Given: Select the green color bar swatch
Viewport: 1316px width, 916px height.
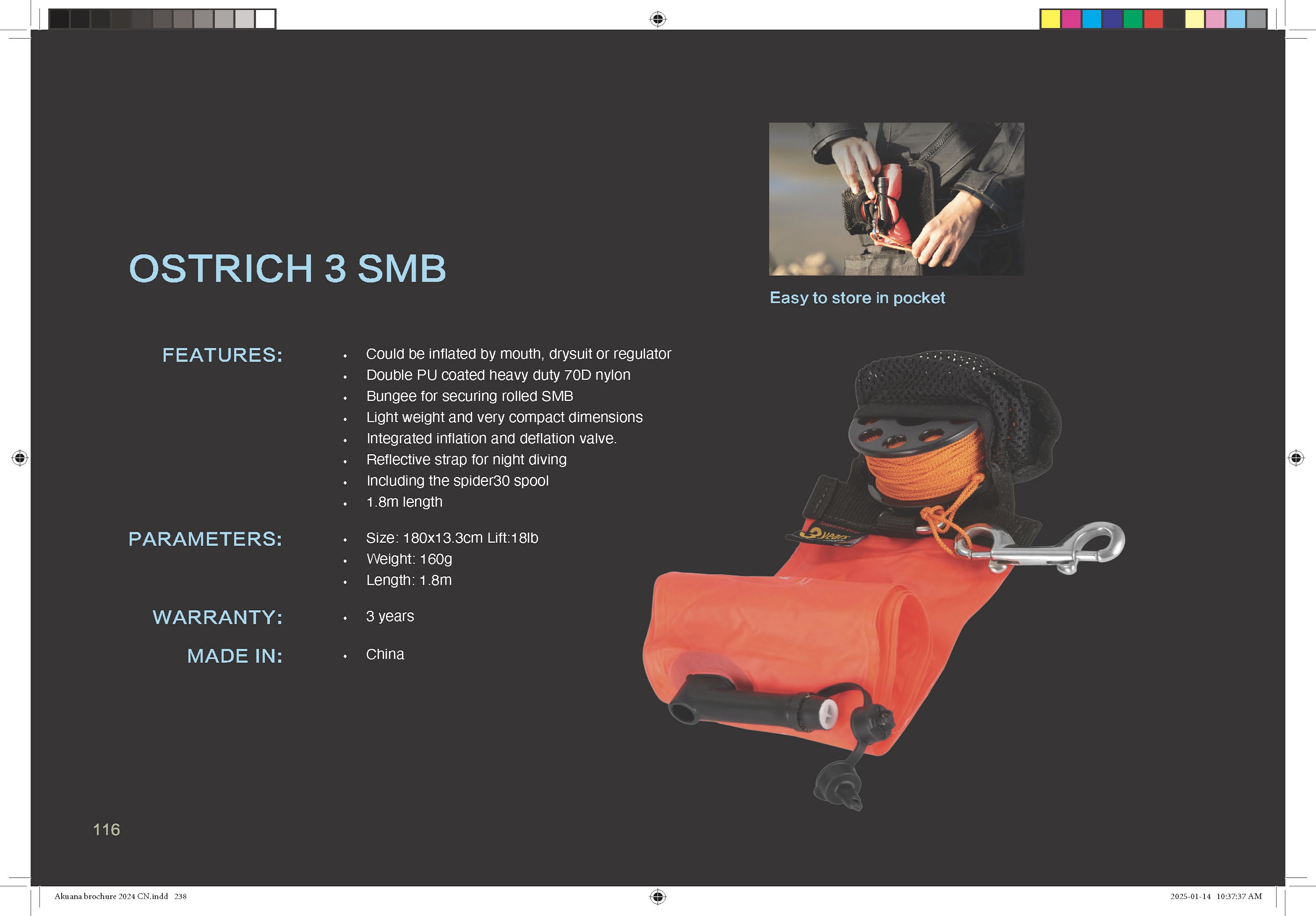Looking at the screenshot, I should click(x=1133, y=19).
